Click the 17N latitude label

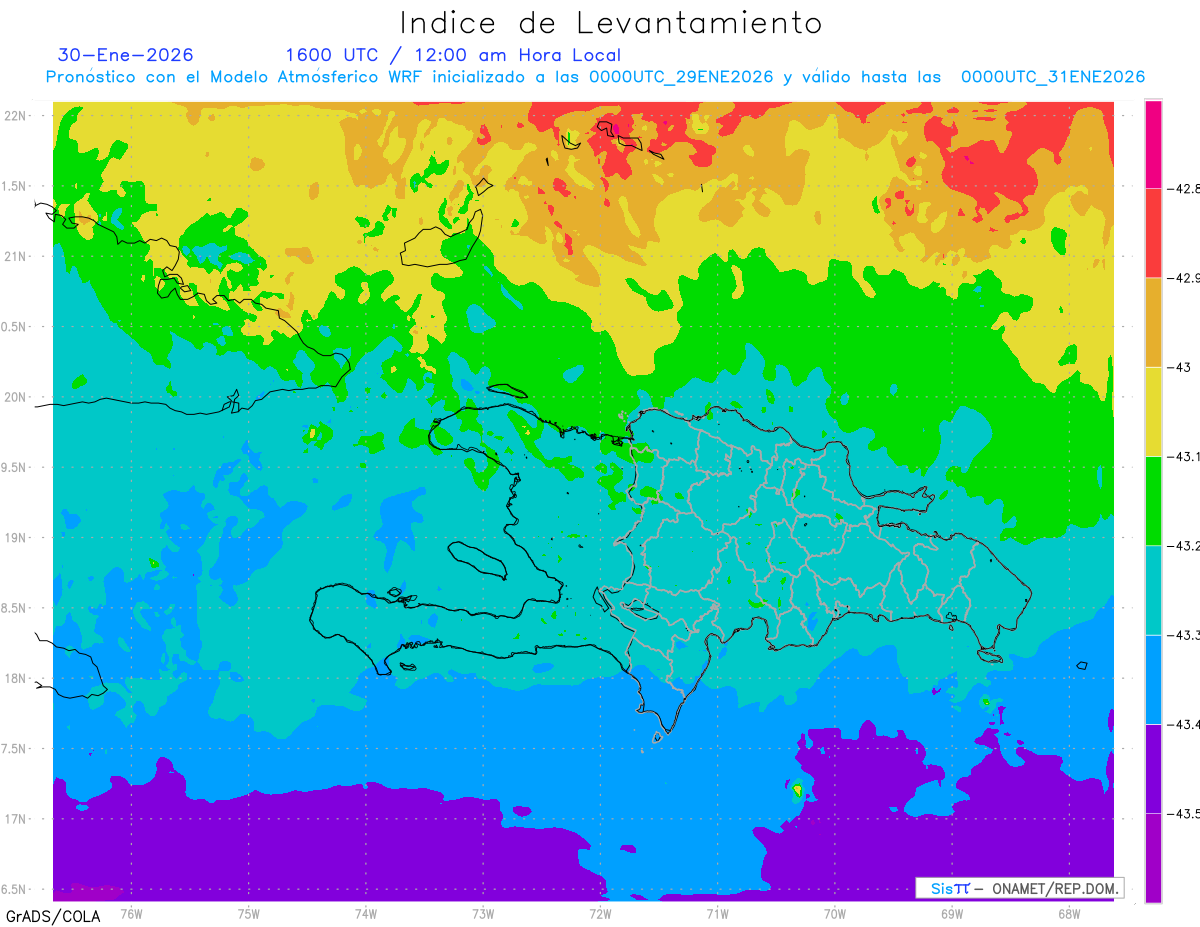pos(17,819)
